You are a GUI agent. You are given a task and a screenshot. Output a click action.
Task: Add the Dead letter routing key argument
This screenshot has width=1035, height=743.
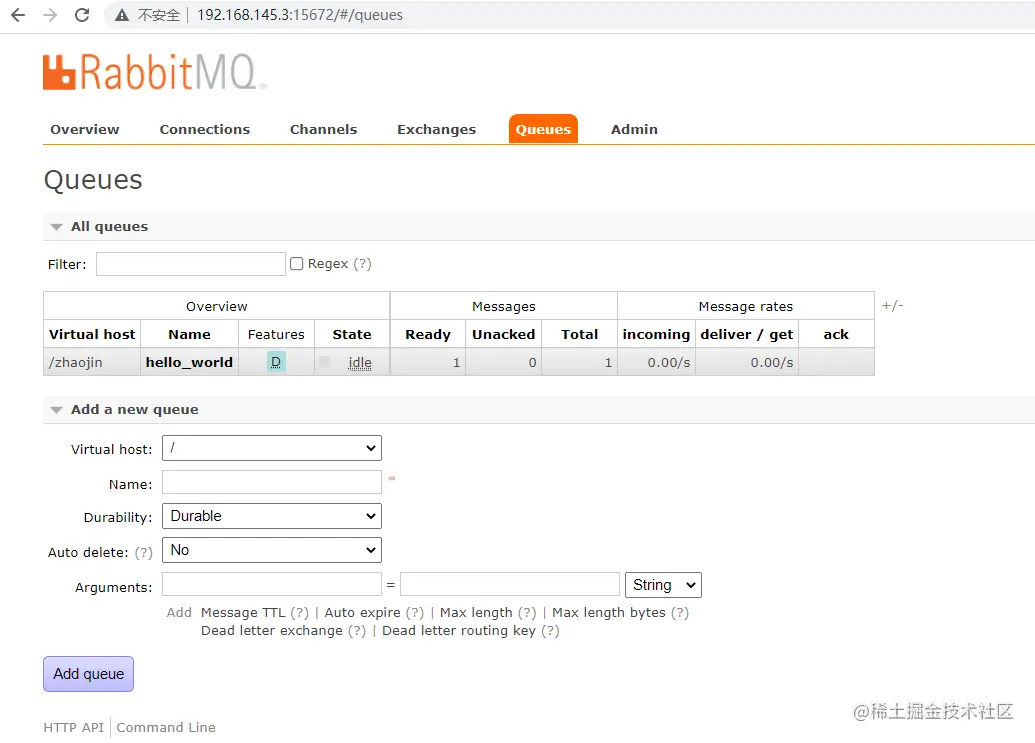coord(459,630)
